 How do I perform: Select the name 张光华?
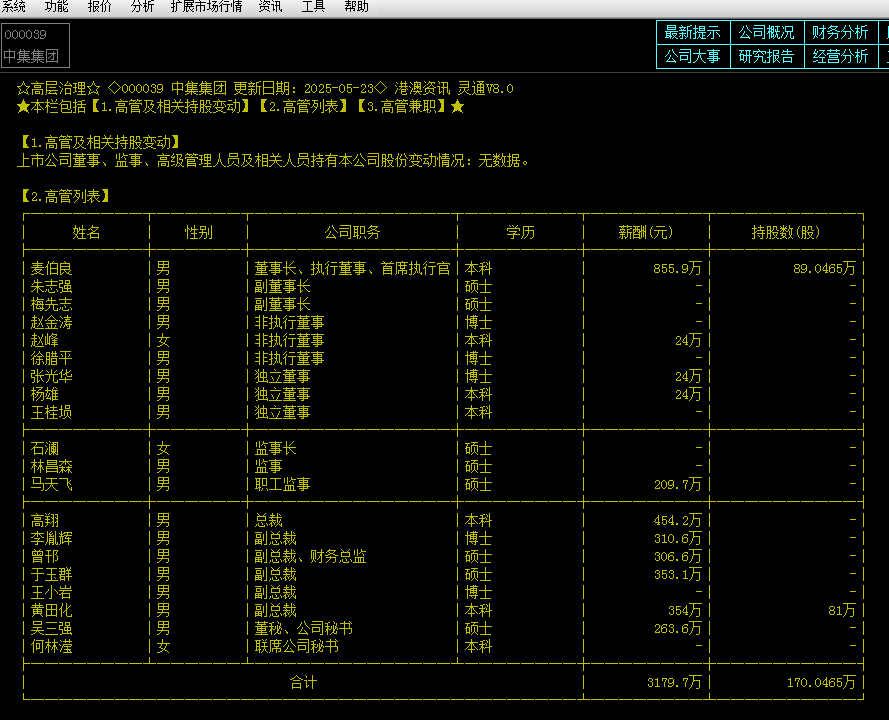(x=52, y=376)
